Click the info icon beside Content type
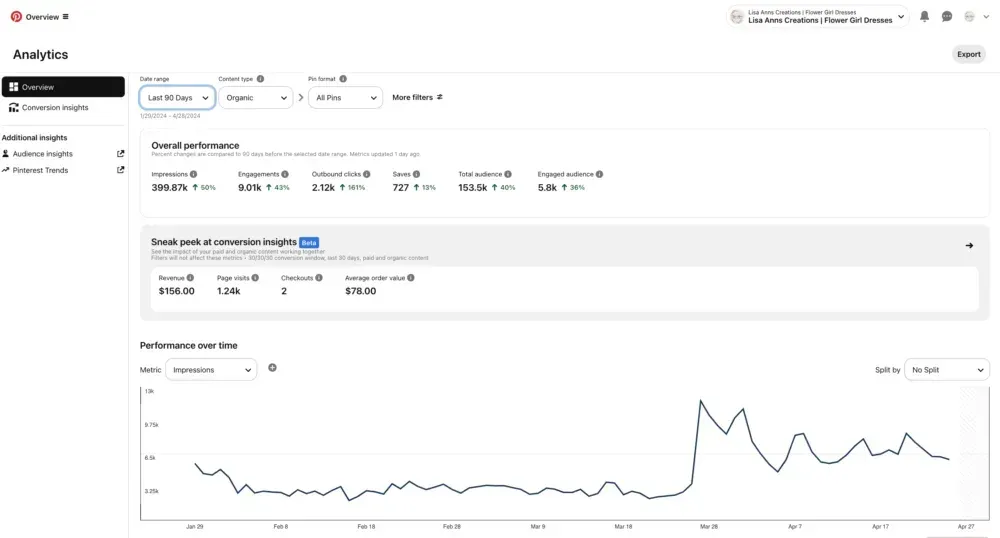The image size is (1000, 538). point(260,79)
